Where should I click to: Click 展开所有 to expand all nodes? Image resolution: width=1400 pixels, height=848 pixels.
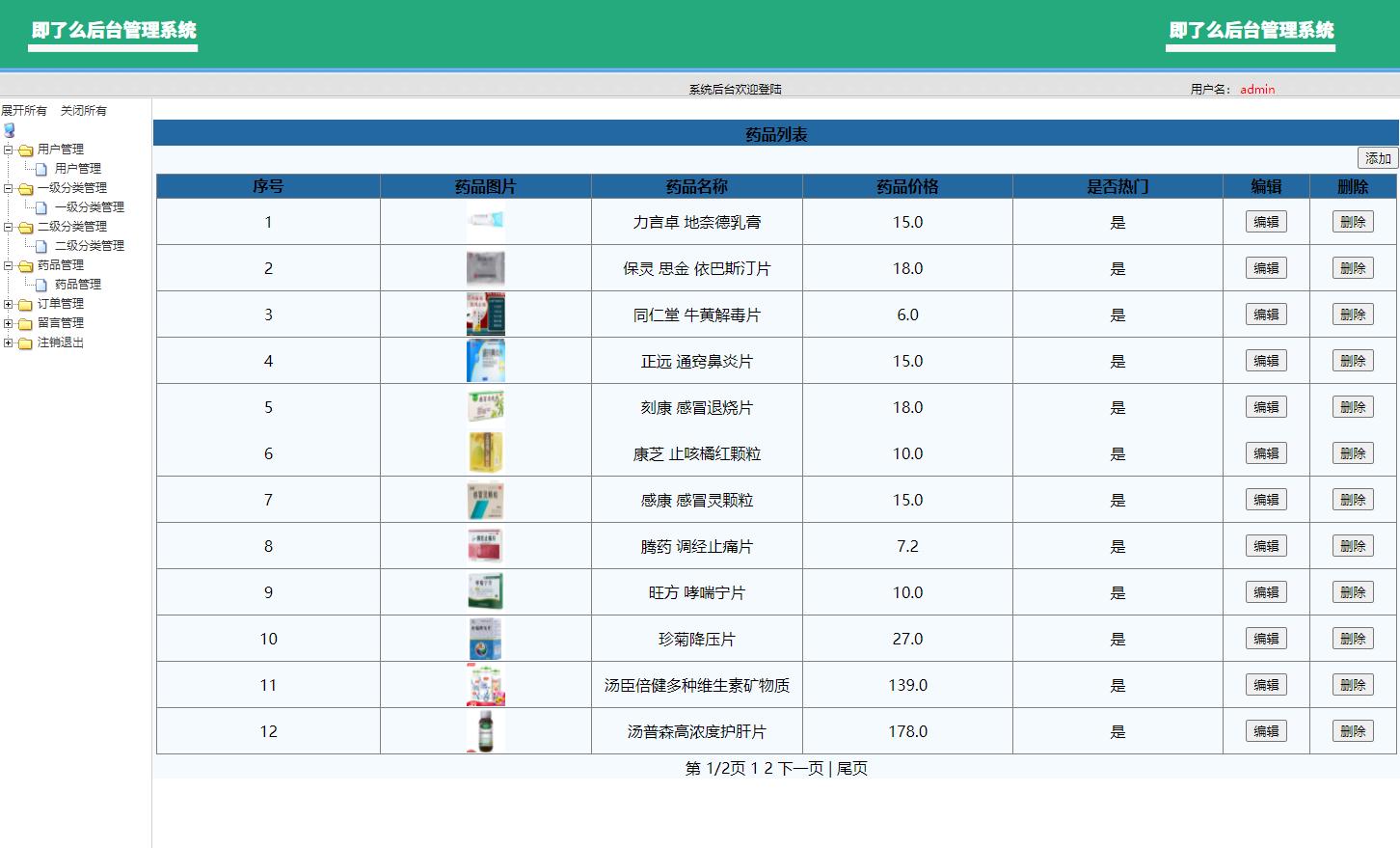[x=24, y=111]
